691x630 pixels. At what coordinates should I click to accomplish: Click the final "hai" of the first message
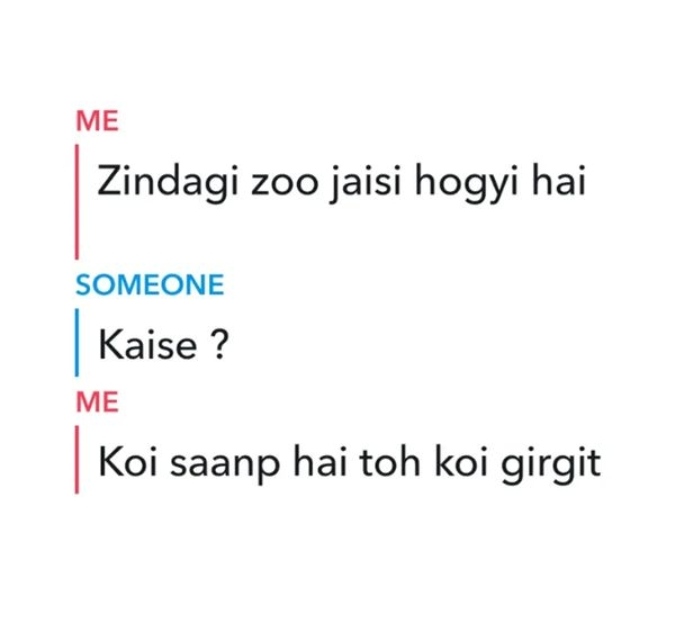coord(559,179)
